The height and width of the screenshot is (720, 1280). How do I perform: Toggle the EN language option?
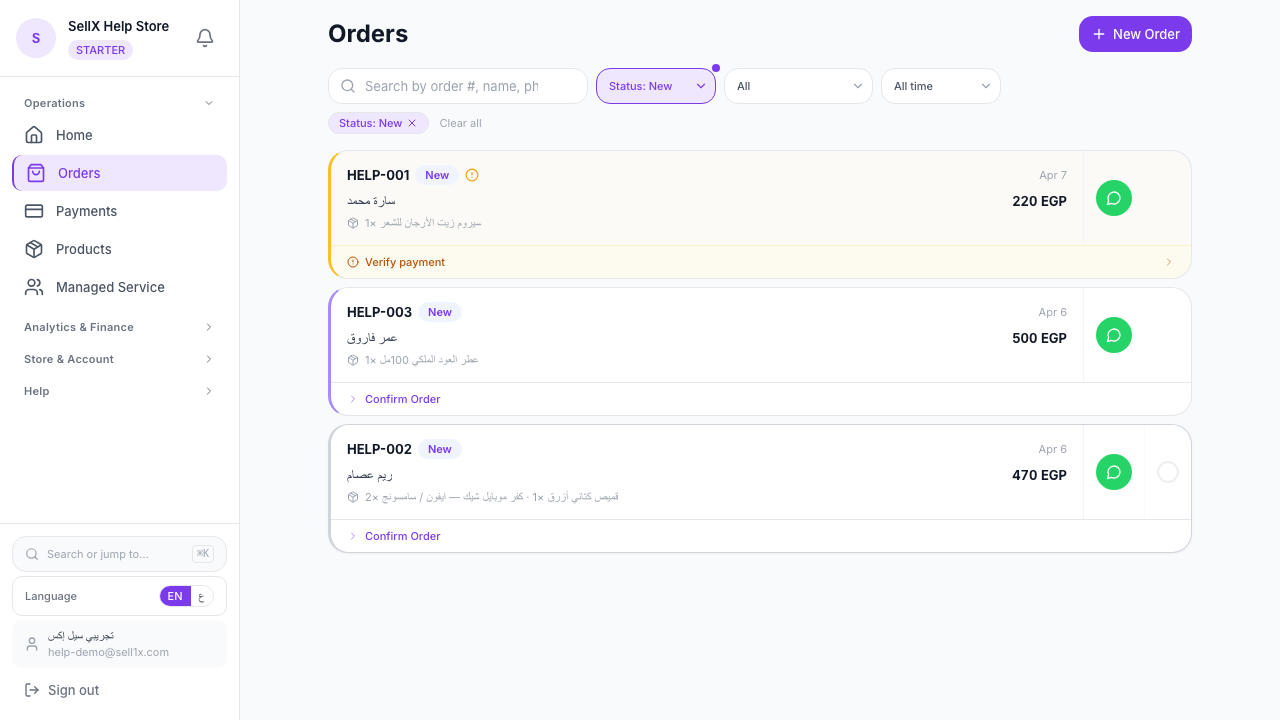(x=175, y=596)
